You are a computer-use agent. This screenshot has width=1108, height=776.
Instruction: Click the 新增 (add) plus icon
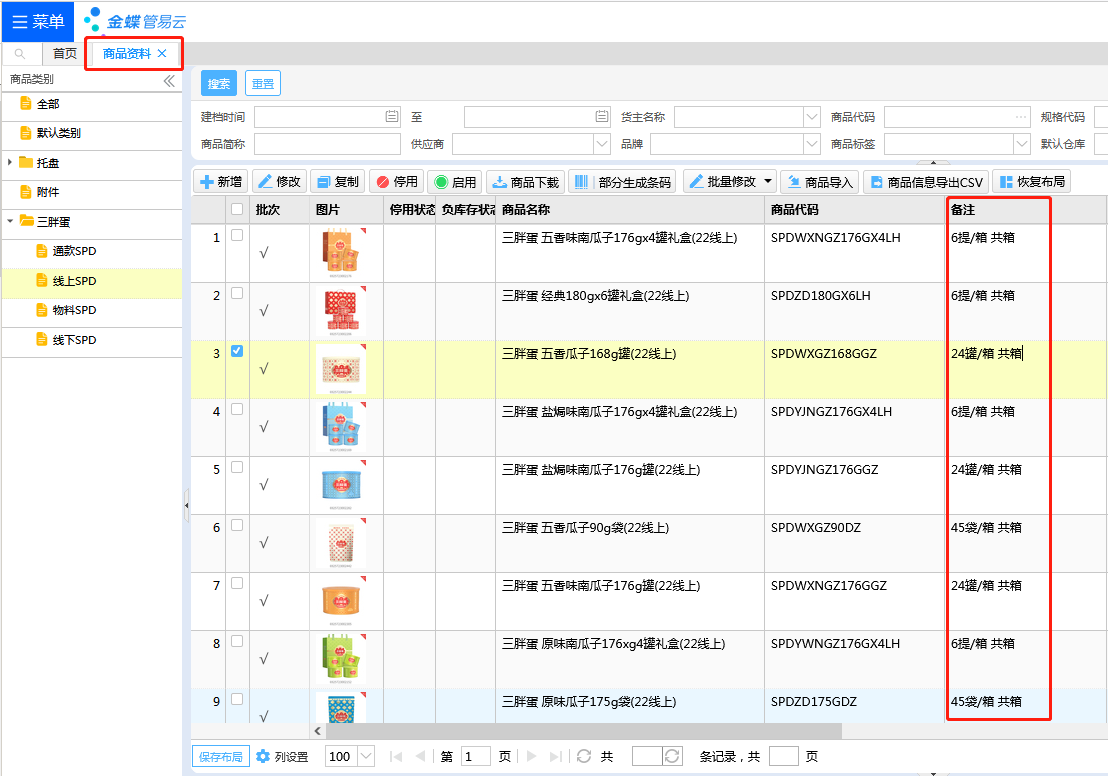206,182
